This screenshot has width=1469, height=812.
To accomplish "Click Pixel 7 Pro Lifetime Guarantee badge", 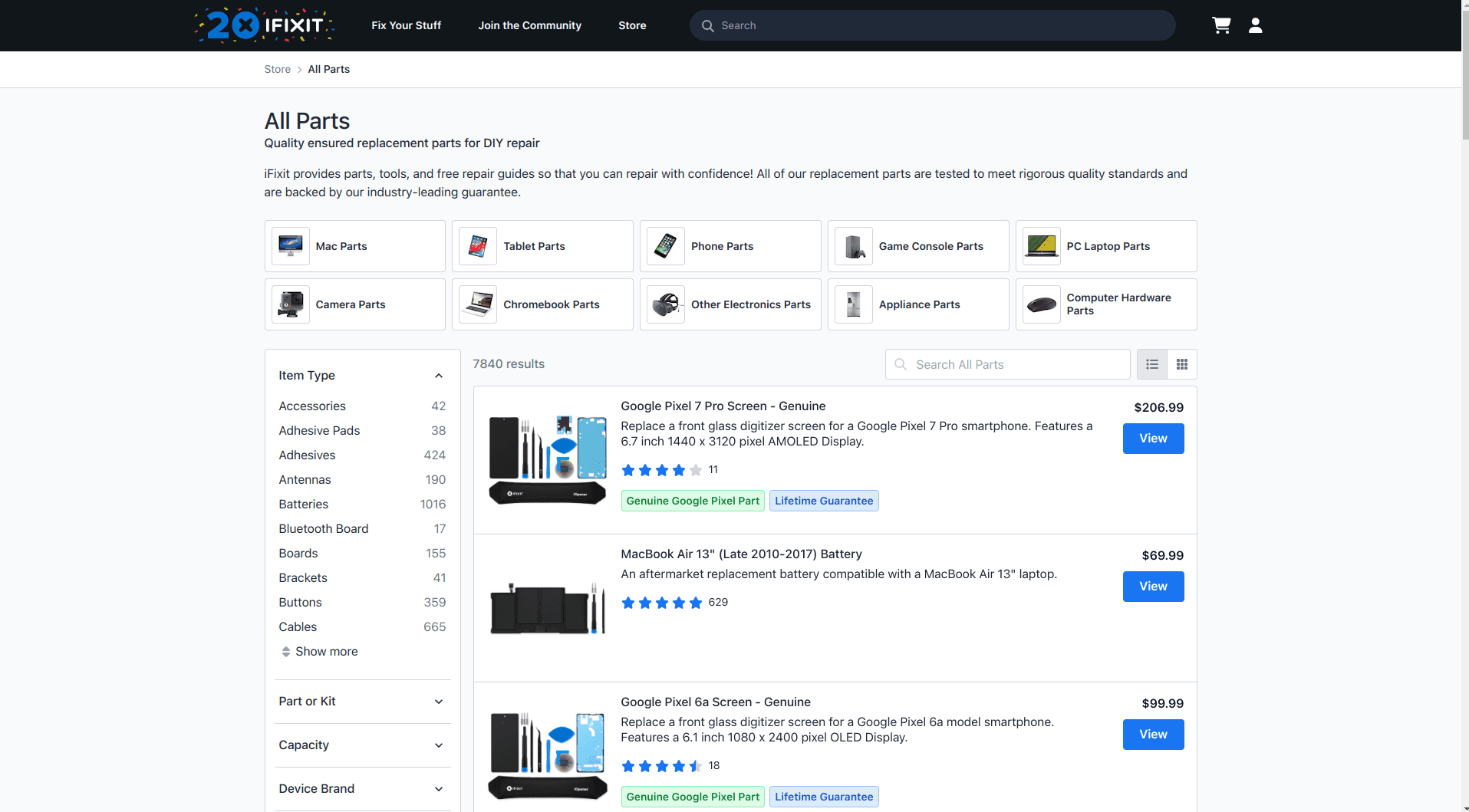I will coord(824,501).
